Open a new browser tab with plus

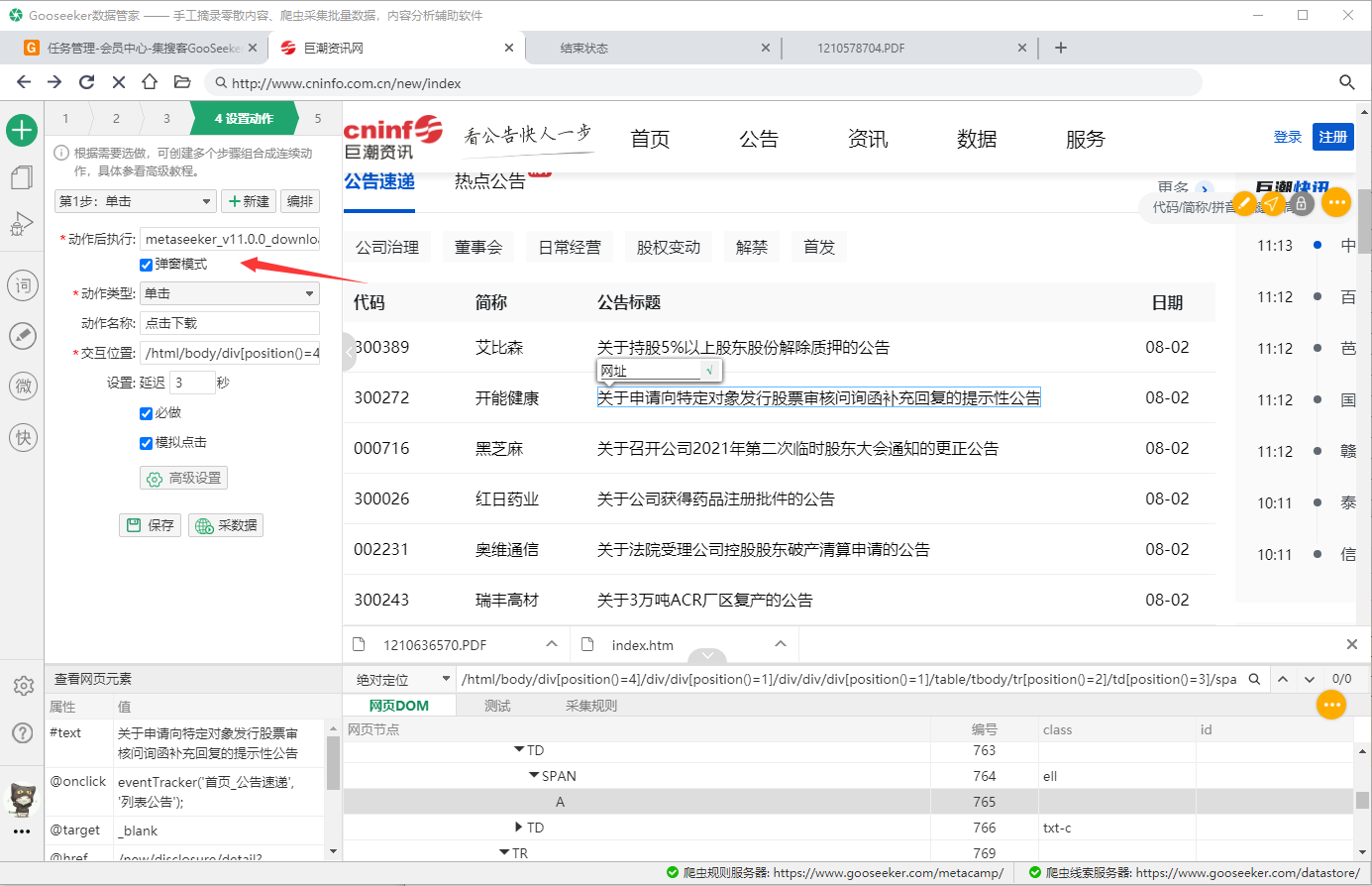[1061, 48]
